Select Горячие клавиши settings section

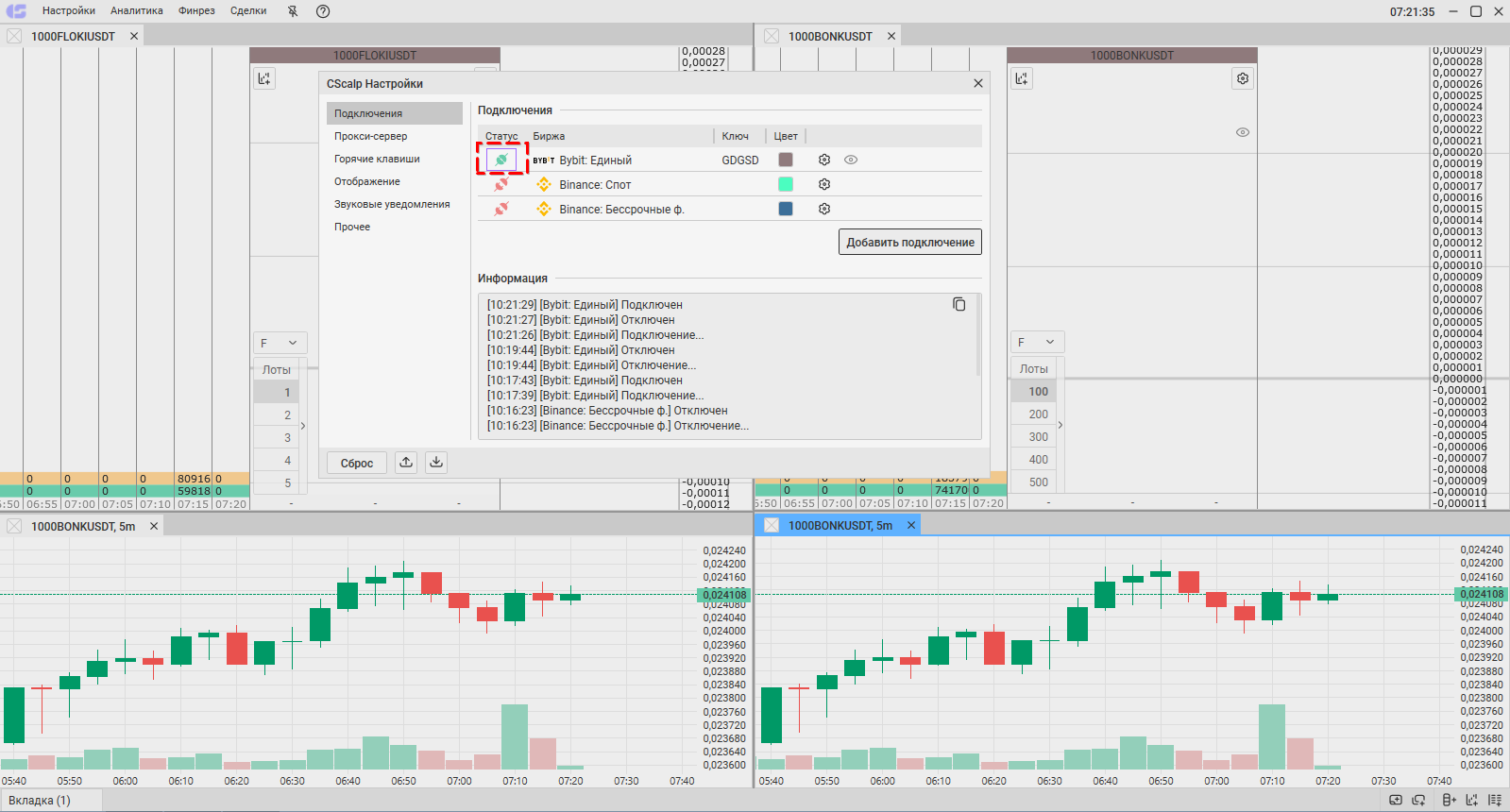tap(377, 159)
